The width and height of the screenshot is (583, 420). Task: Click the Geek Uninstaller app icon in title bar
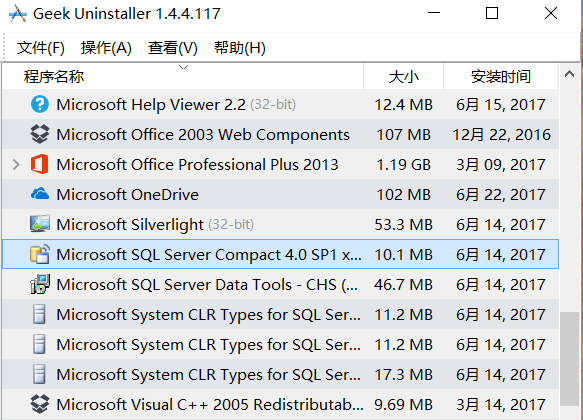pos(17,14)
